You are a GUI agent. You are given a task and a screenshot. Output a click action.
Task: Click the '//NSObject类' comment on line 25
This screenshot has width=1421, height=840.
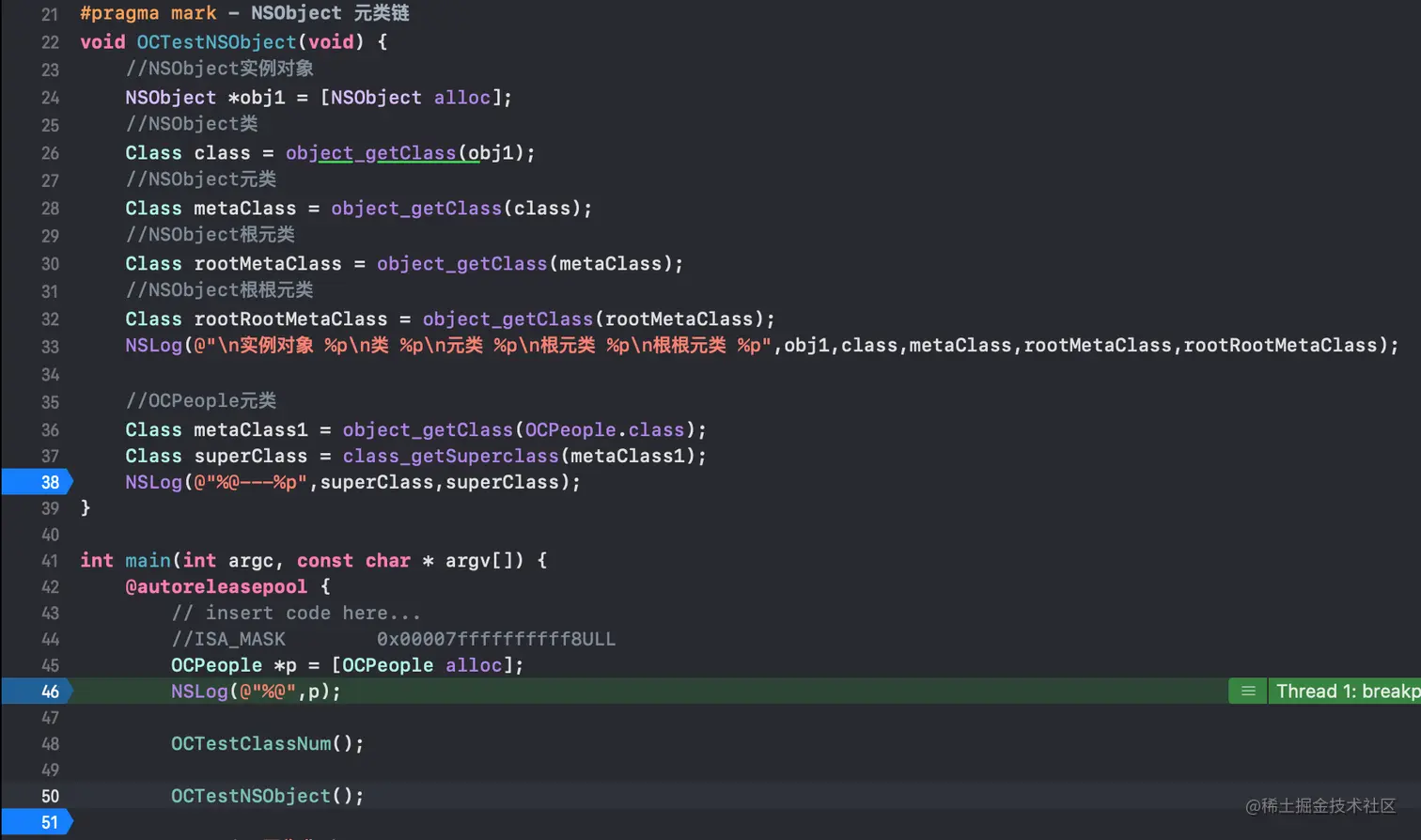click(x=192, y=124)
